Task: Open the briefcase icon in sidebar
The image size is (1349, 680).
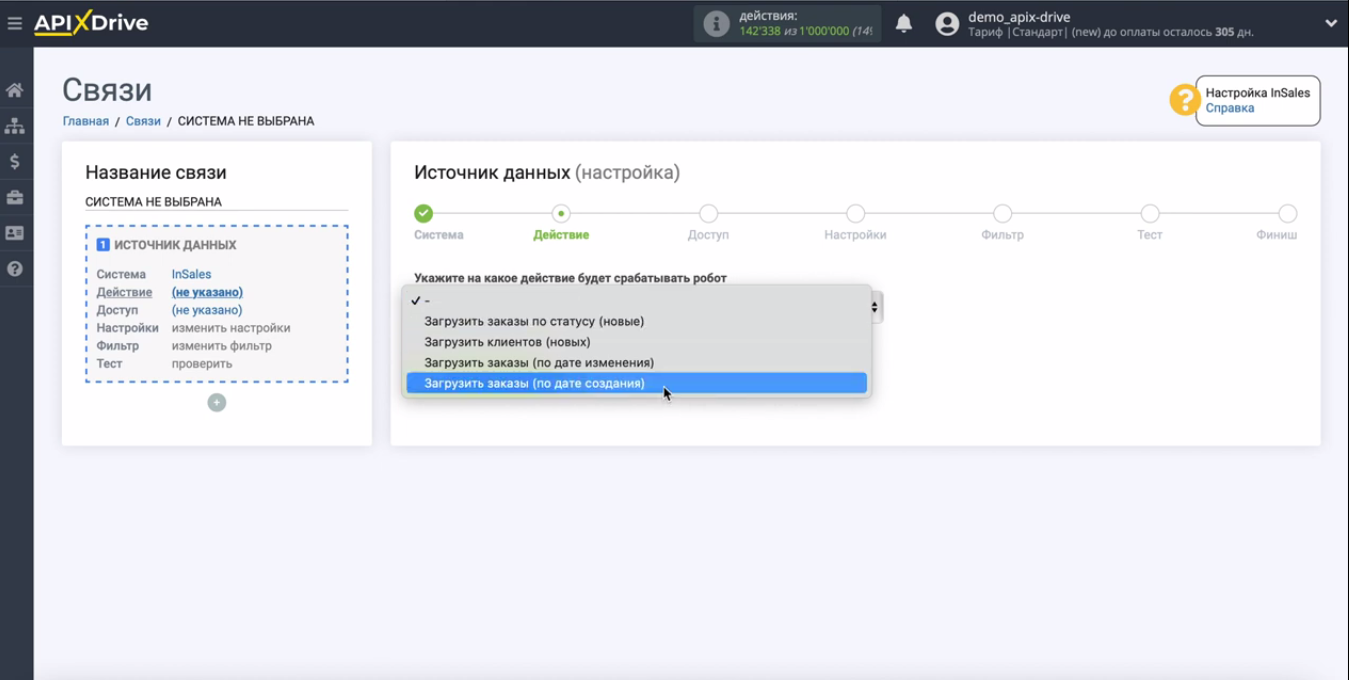Action: tap(15, 197)
